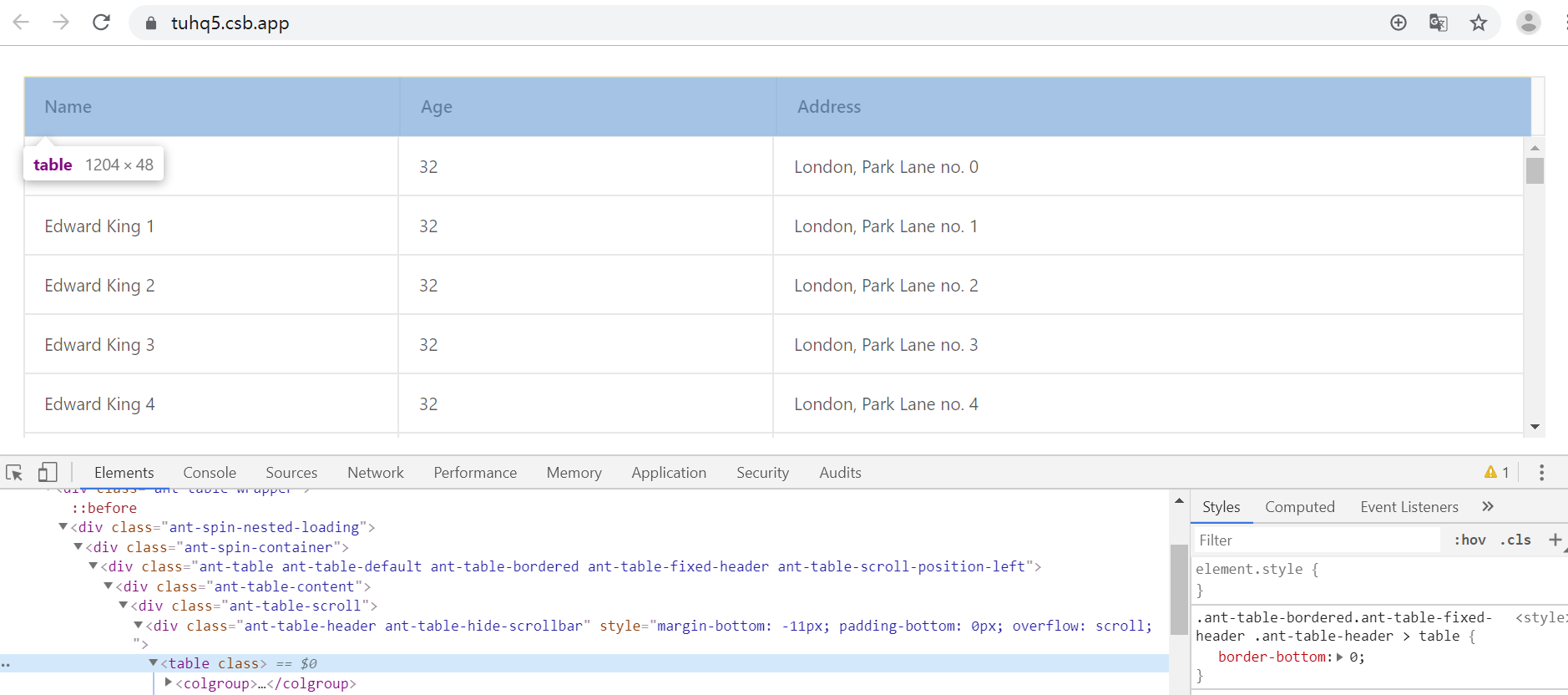Viewport: 1568px width, 695px height.
Task: Expand the colgroup node
Action: (168, 682)
